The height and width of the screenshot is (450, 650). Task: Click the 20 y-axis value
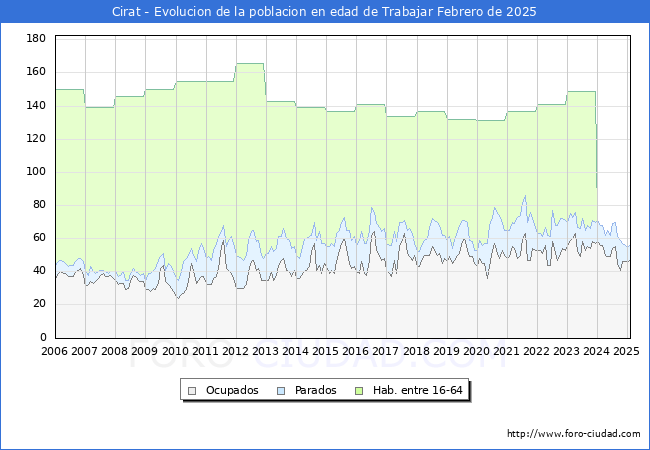point(39,304)
